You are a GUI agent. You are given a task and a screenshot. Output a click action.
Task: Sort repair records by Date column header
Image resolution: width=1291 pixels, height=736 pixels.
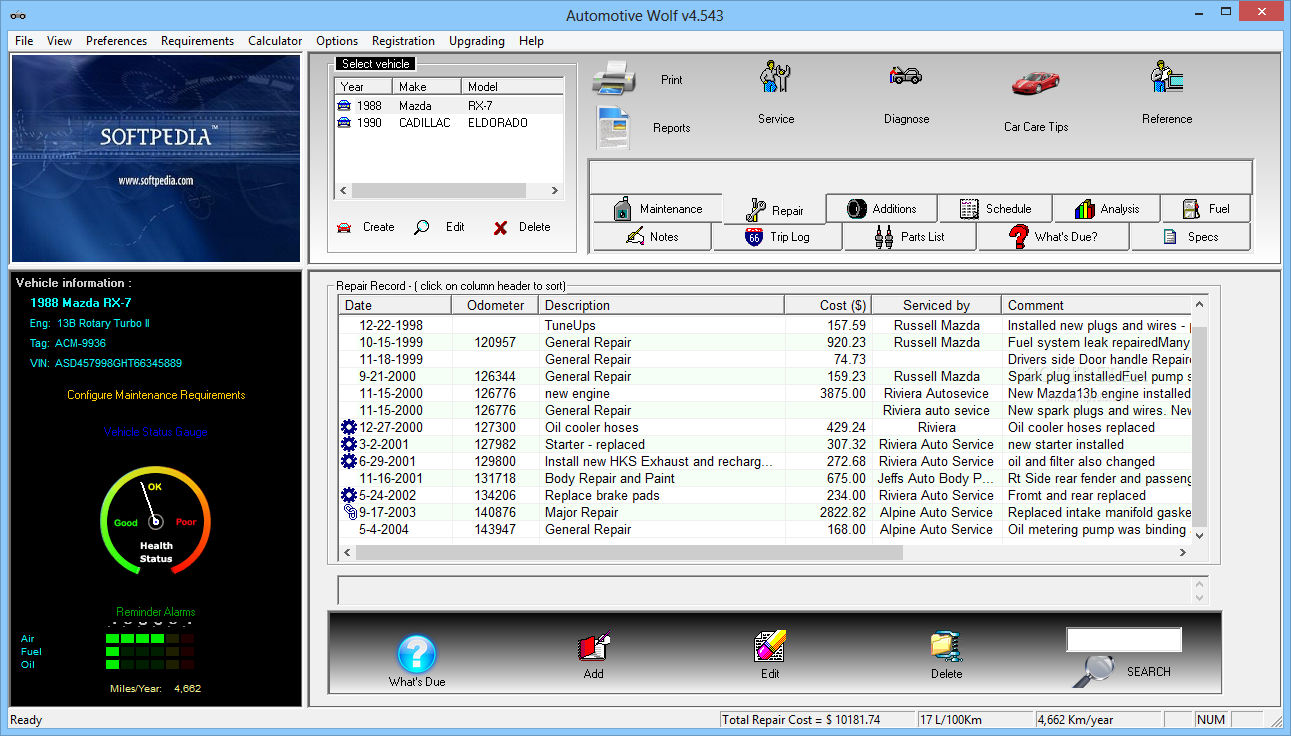point(395,305)
